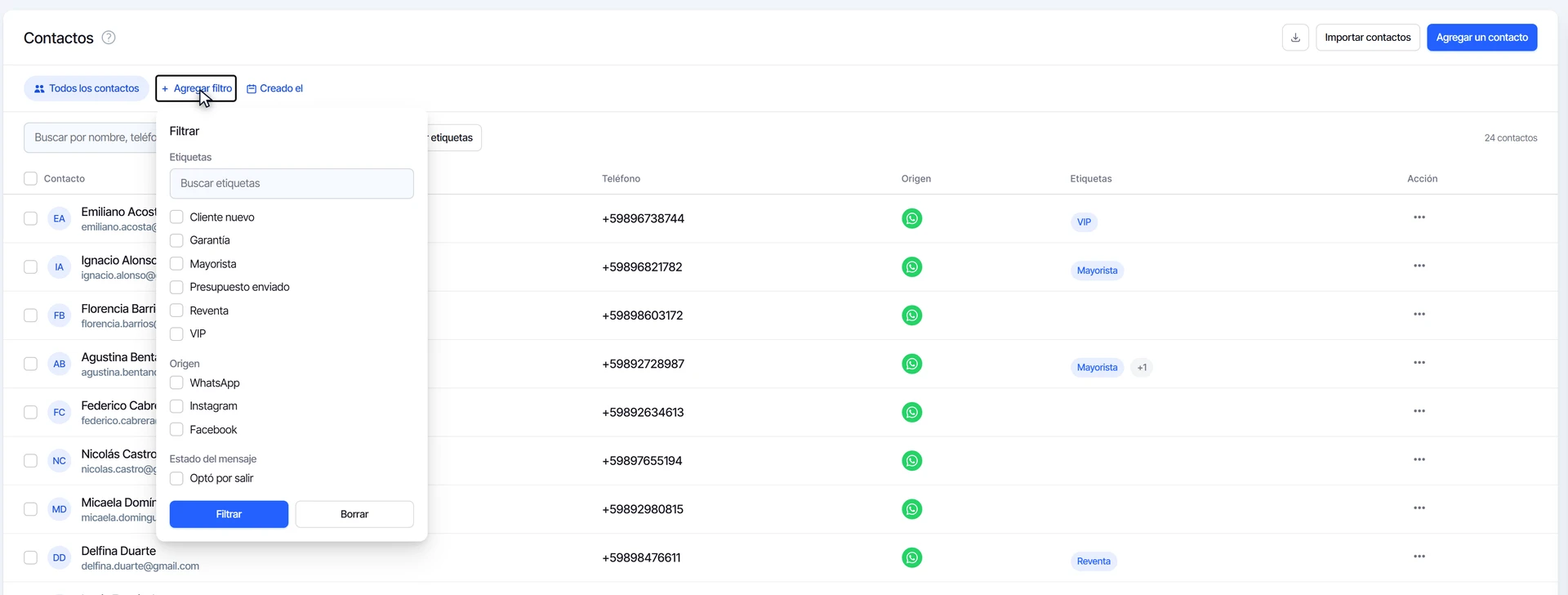Focus the Buscar por nombre search box
This screenshot has width=1568, height=595.
click(x=91, y=138)
